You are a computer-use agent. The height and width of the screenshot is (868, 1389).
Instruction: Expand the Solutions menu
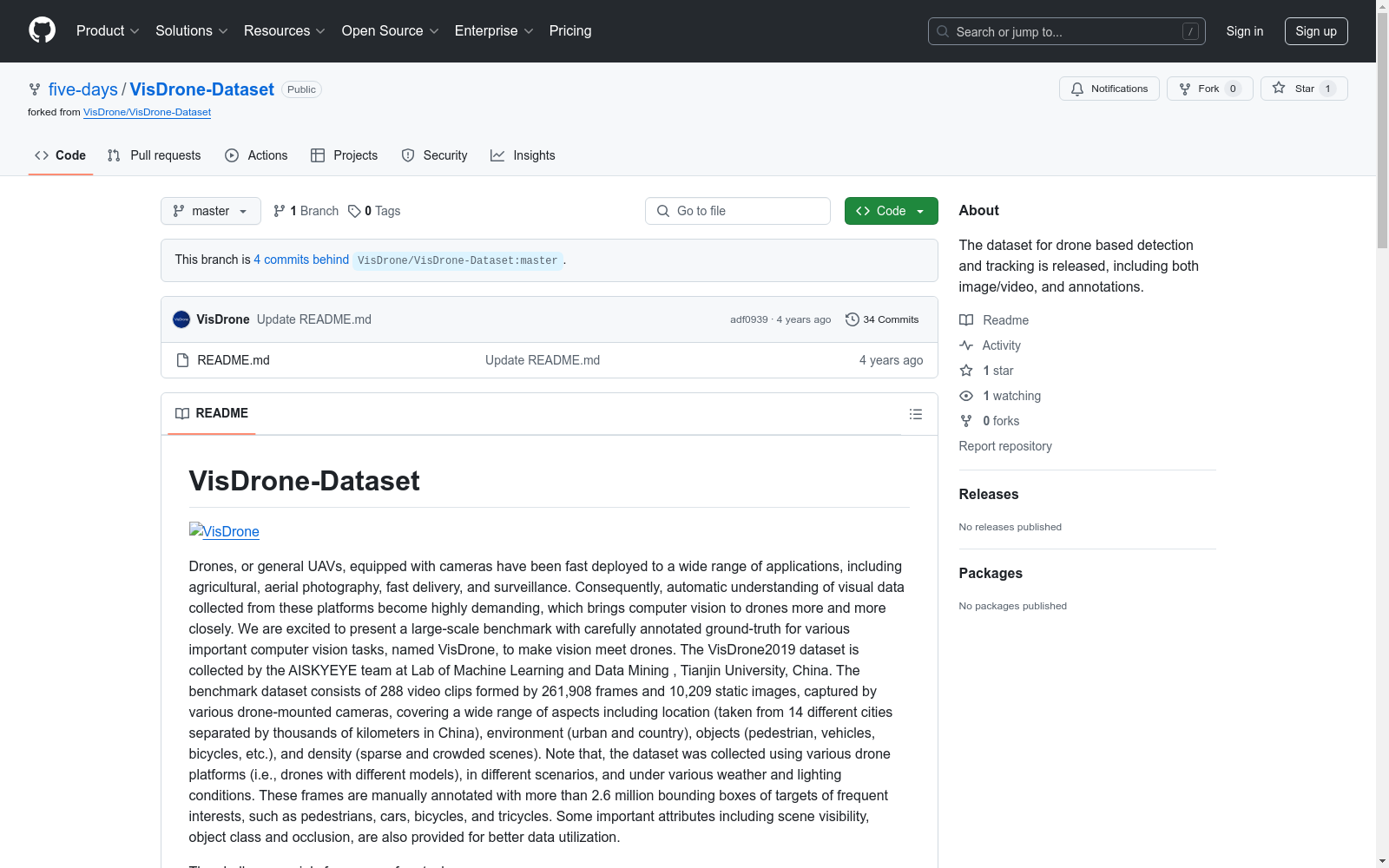pyautogui.click(x=192, y=31)
